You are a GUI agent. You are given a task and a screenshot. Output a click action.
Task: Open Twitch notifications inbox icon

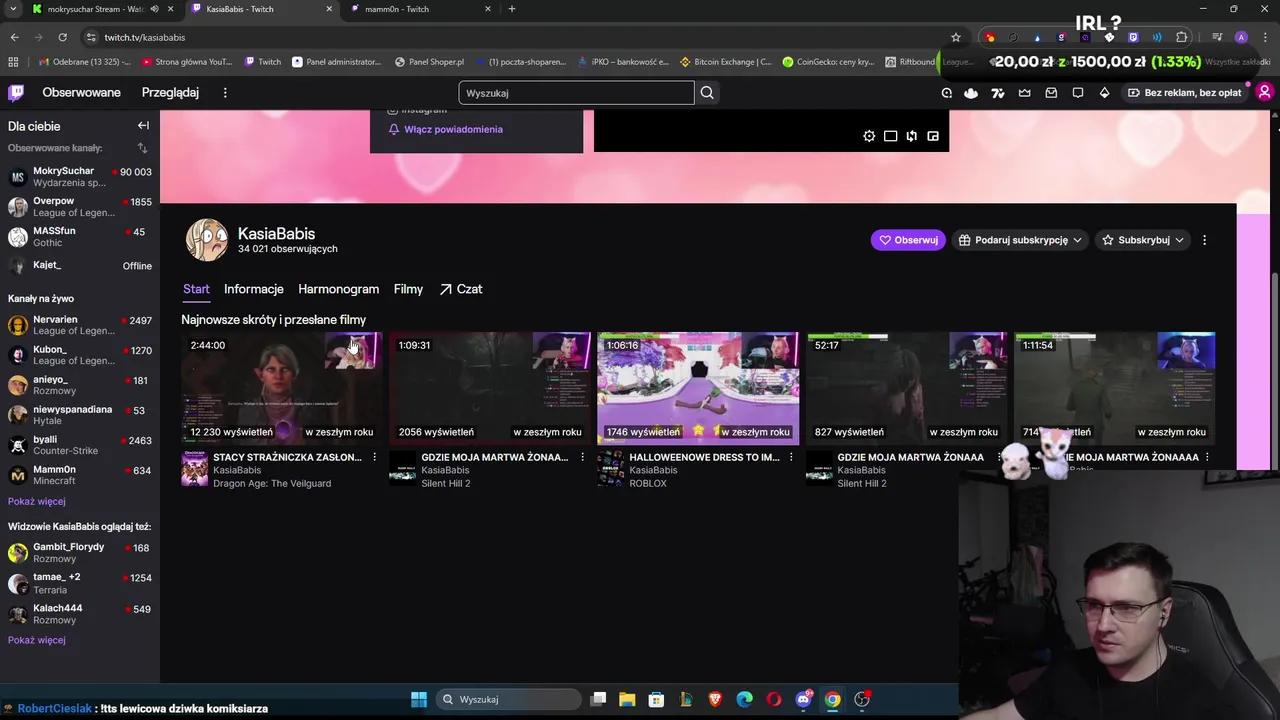click(1051, 93)
